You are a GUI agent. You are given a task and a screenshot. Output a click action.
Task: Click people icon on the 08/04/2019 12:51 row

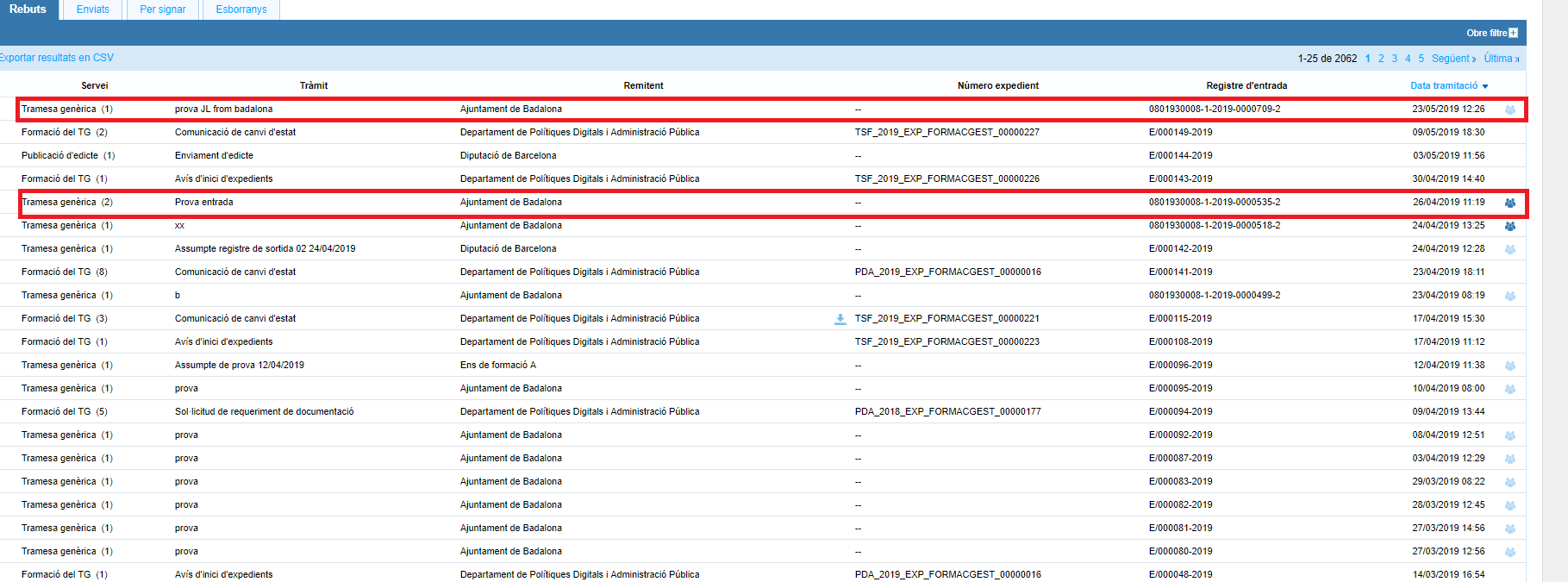click(1509, 435)
